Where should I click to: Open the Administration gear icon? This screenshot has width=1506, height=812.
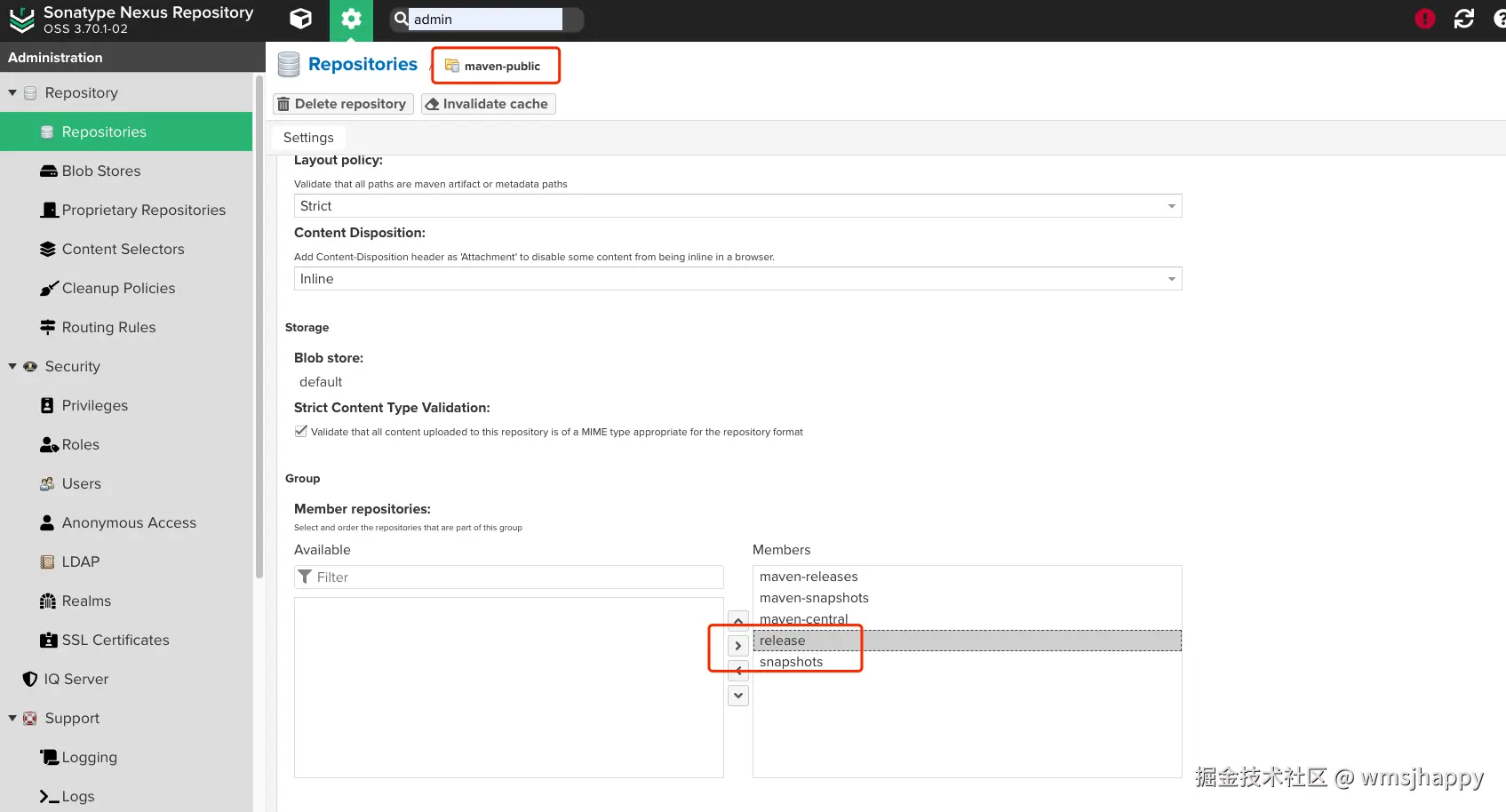pos(351,20)
